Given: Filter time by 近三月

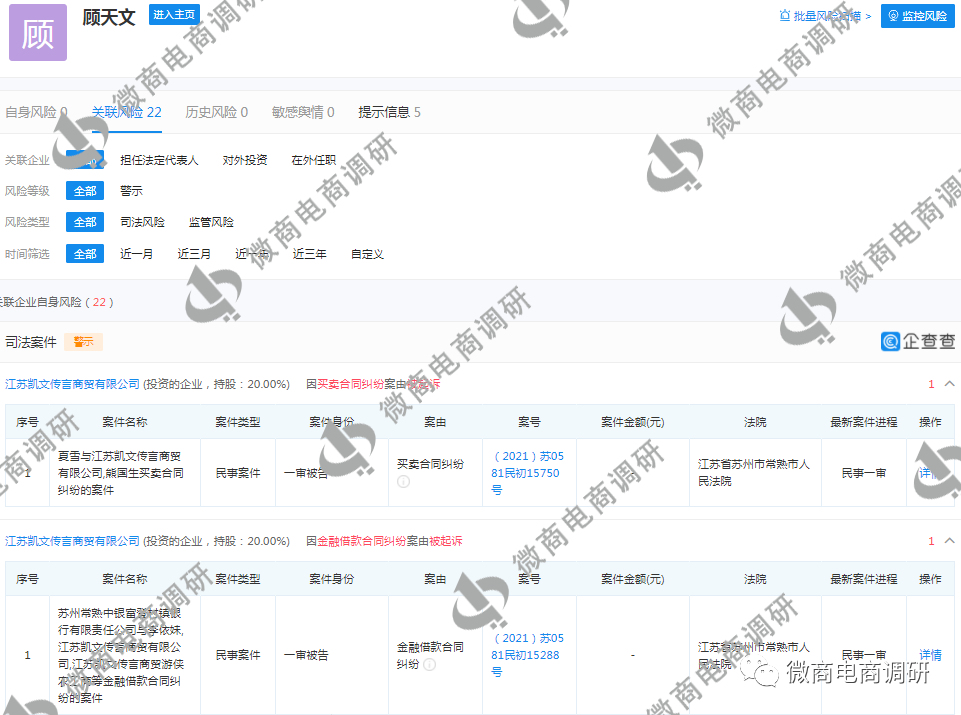Looking at the screenshot, I should point(194,254).
